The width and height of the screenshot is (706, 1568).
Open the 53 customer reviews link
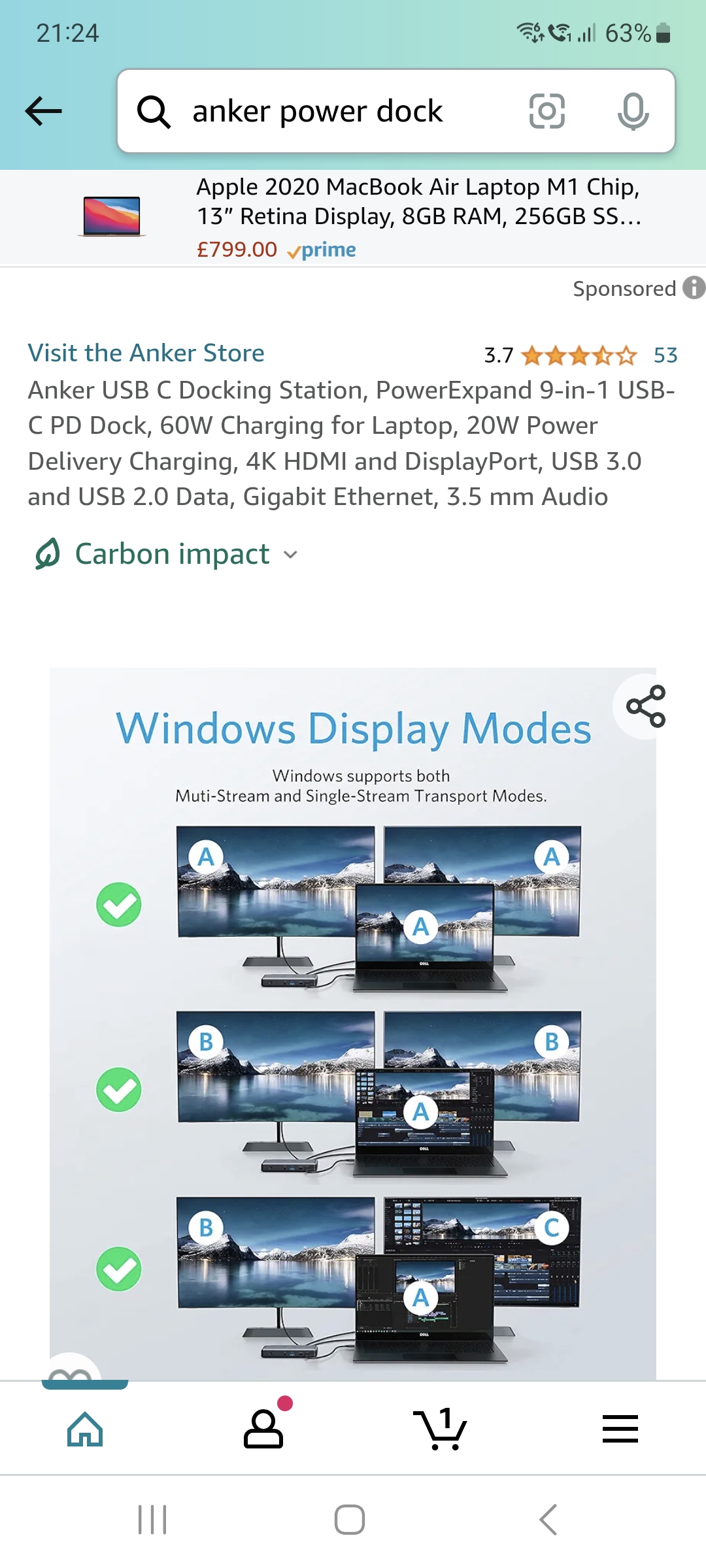[x=665, y=355]
